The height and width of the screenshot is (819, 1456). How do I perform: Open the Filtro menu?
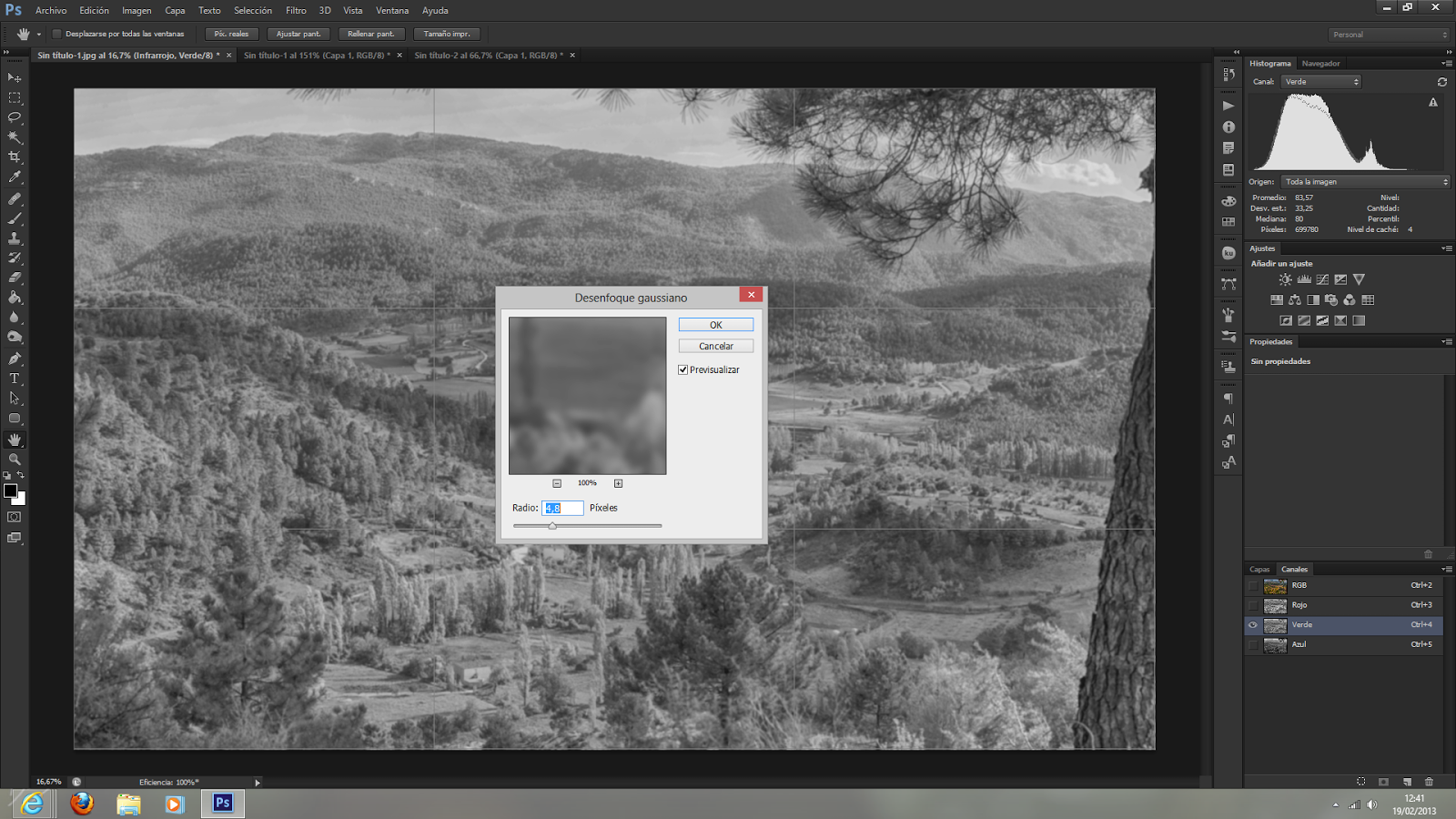point(296,11)
